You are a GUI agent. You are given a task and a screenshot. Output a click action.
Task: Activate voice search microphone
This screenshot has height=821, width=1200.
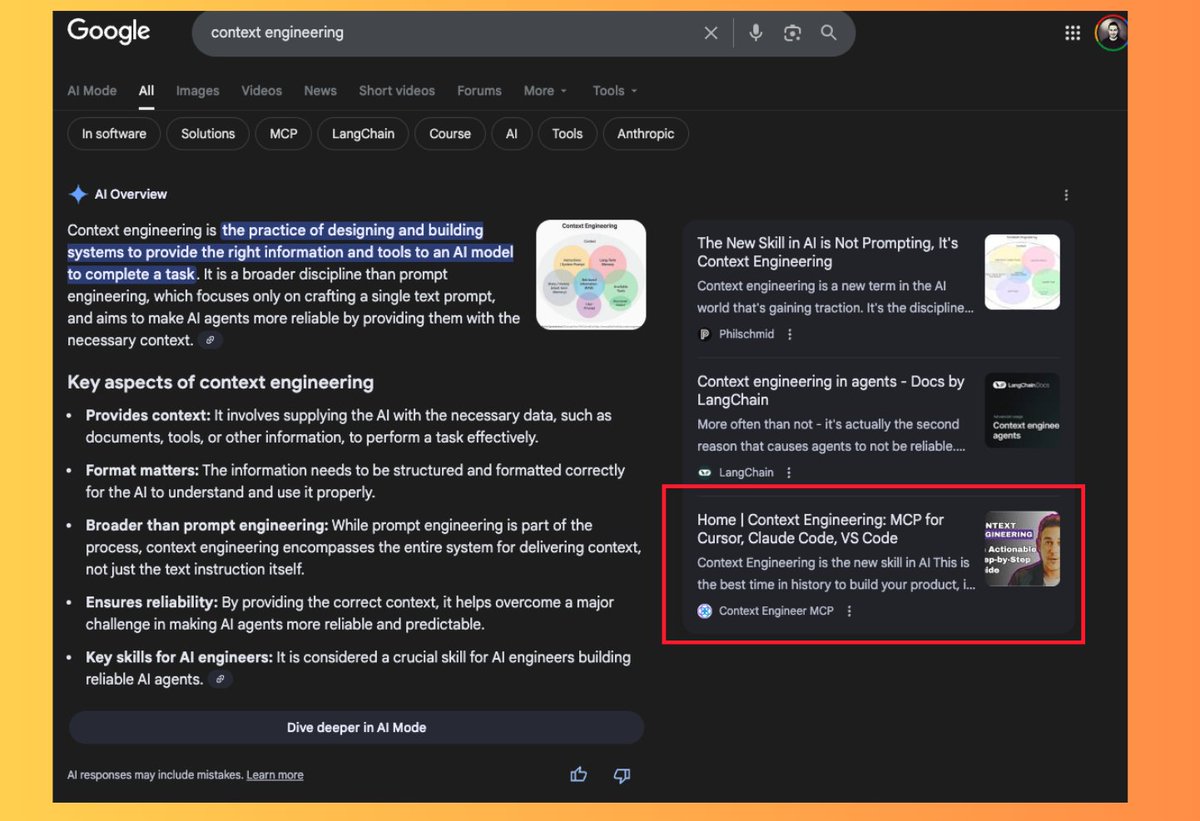(x=755, y=32)
